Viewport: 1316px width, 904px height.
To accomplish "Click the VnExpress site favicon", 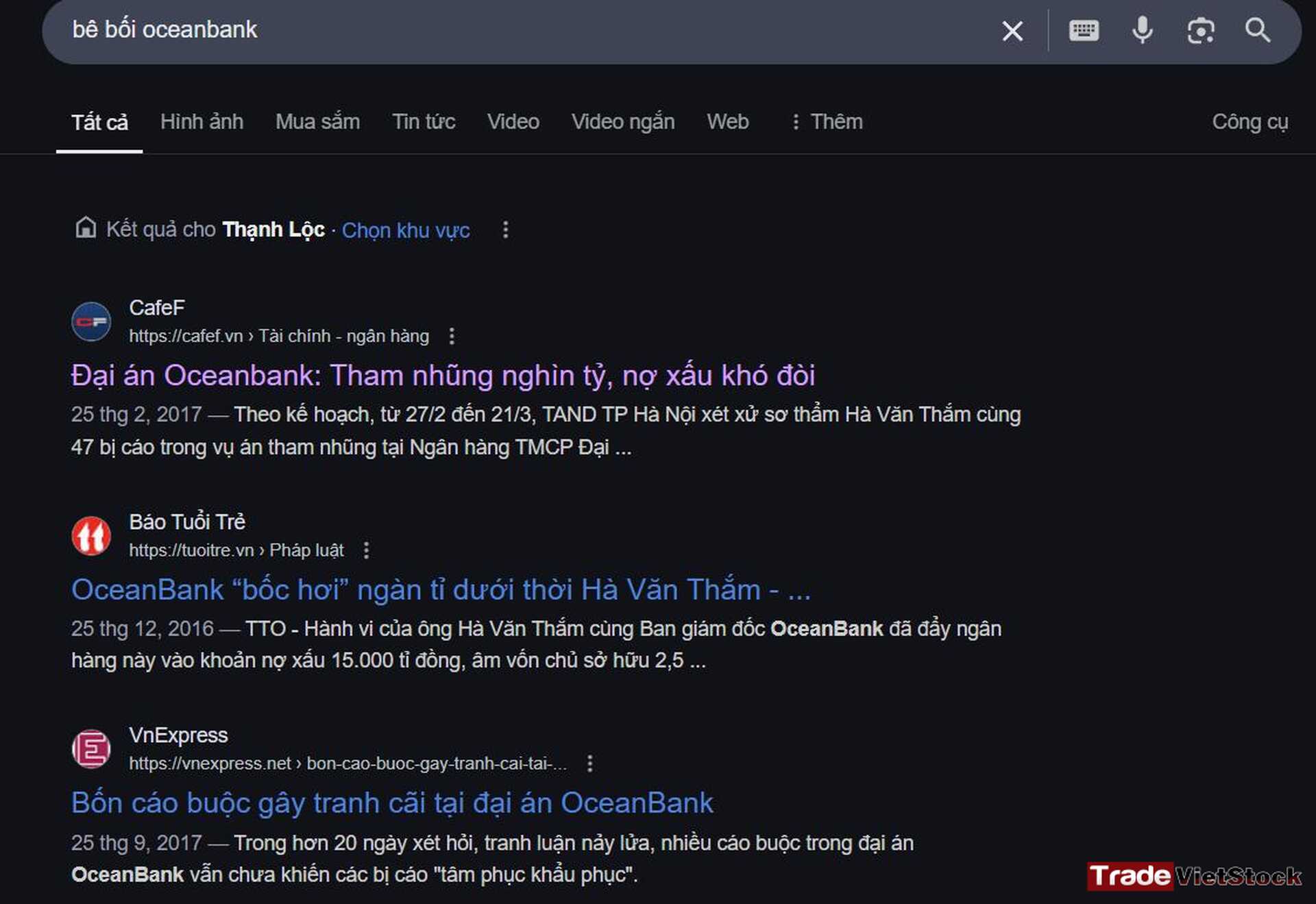I will (x=91, y=748).
